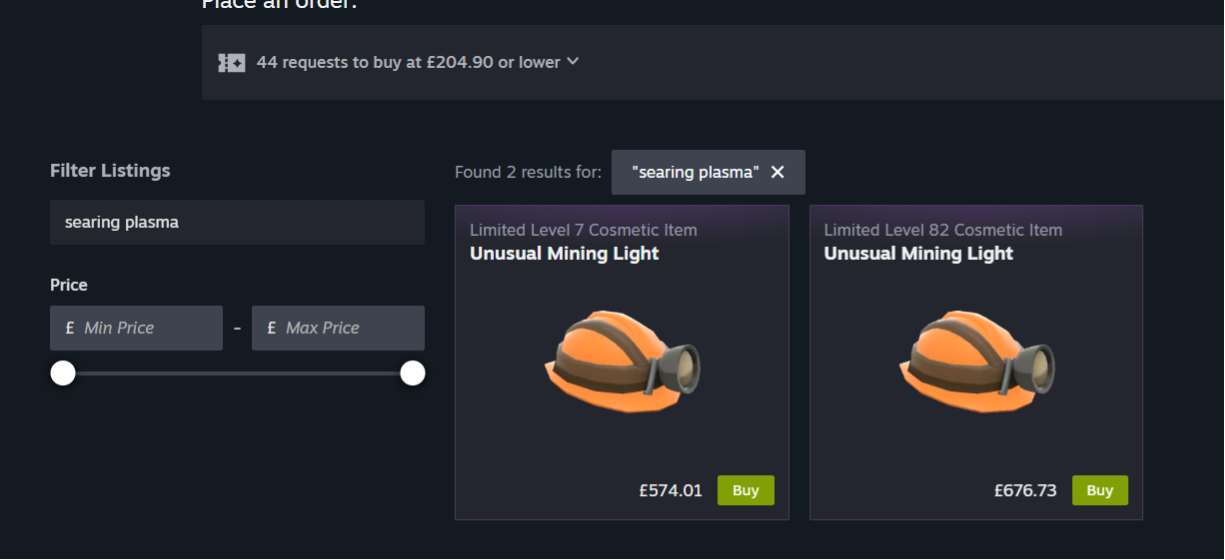The width and height of the screenshot is (1225, 560).
Task: Open the Level 7 Mining Light helmet image
Action: (x=622, y=360)
